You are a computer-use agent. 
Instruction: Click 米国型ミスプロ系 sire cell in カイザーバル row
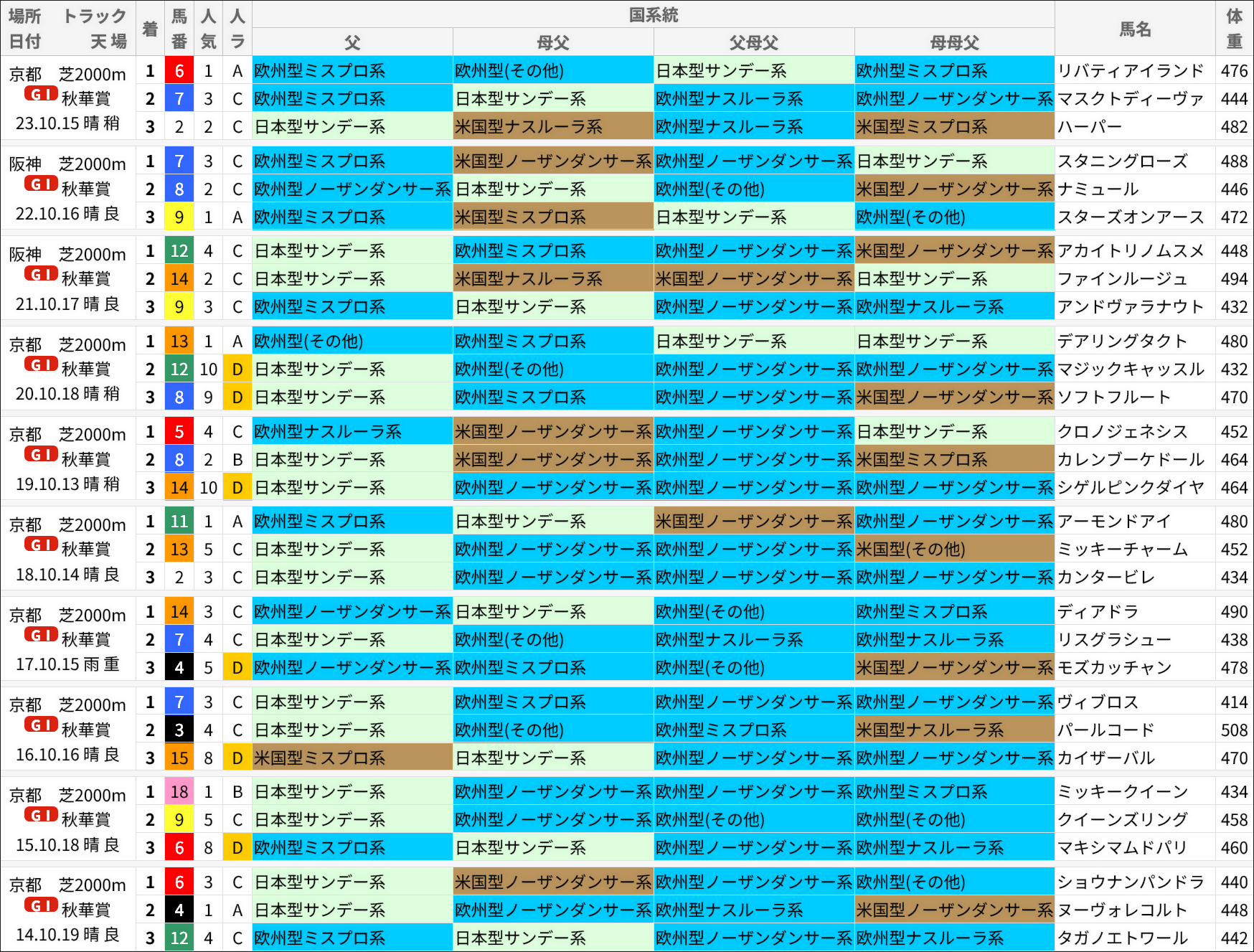(352, 758)
